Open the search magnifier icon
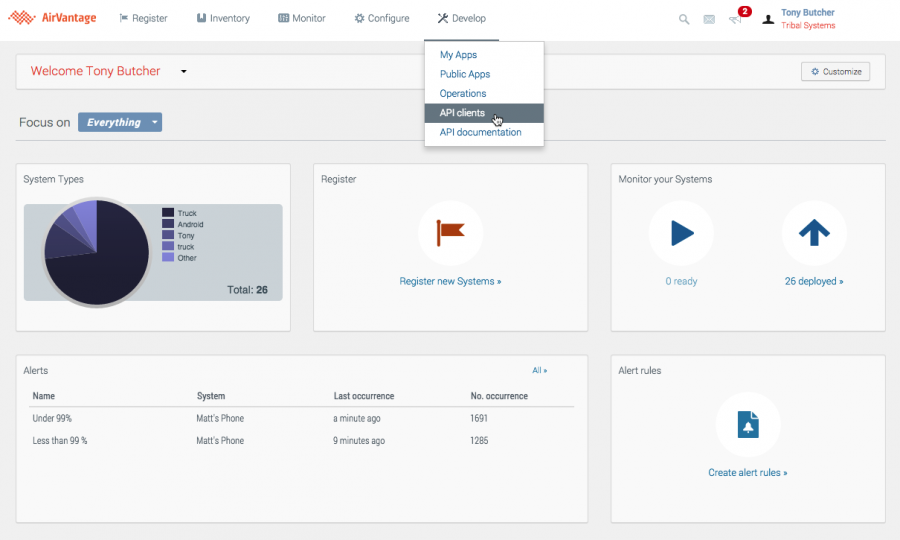The image size is (900, 540). [684, 19]
